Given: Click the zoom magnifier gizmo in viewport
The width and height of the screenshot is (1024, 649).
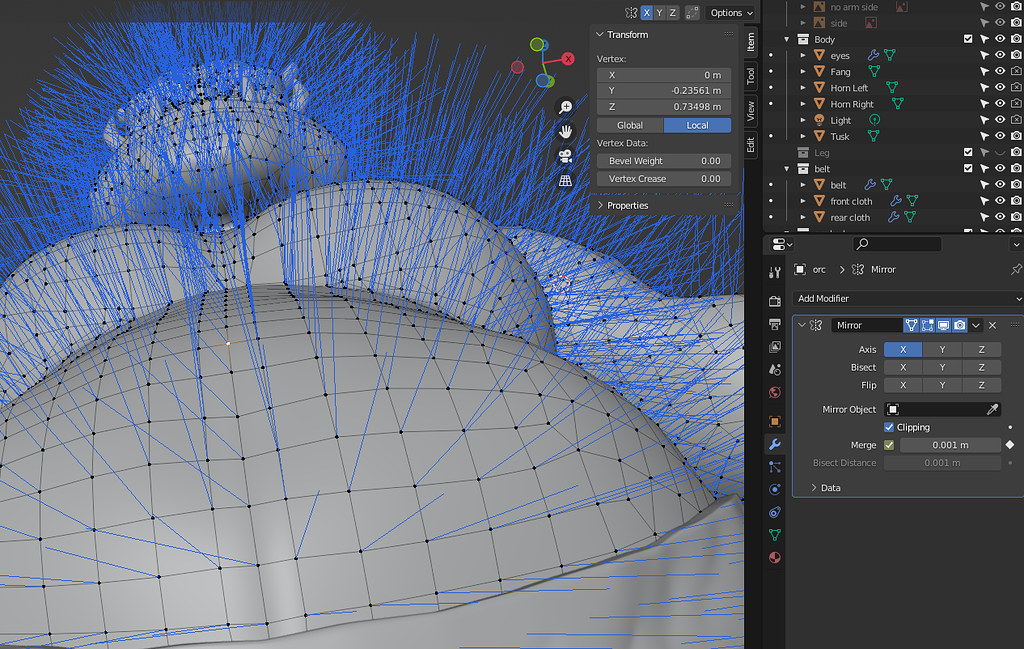Looking at the screenshot, I should (x=567, y=105).
